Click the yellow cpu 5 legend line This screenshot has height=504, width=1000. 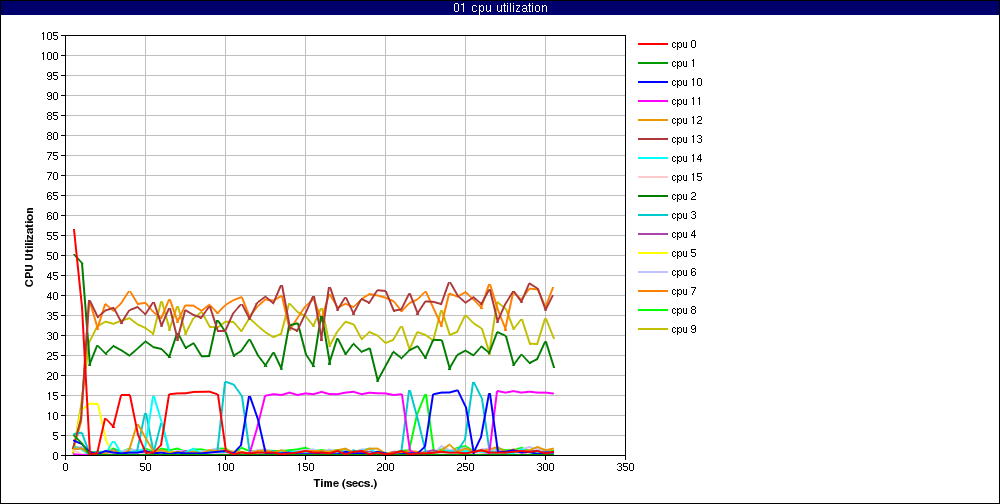click(652, 253)
